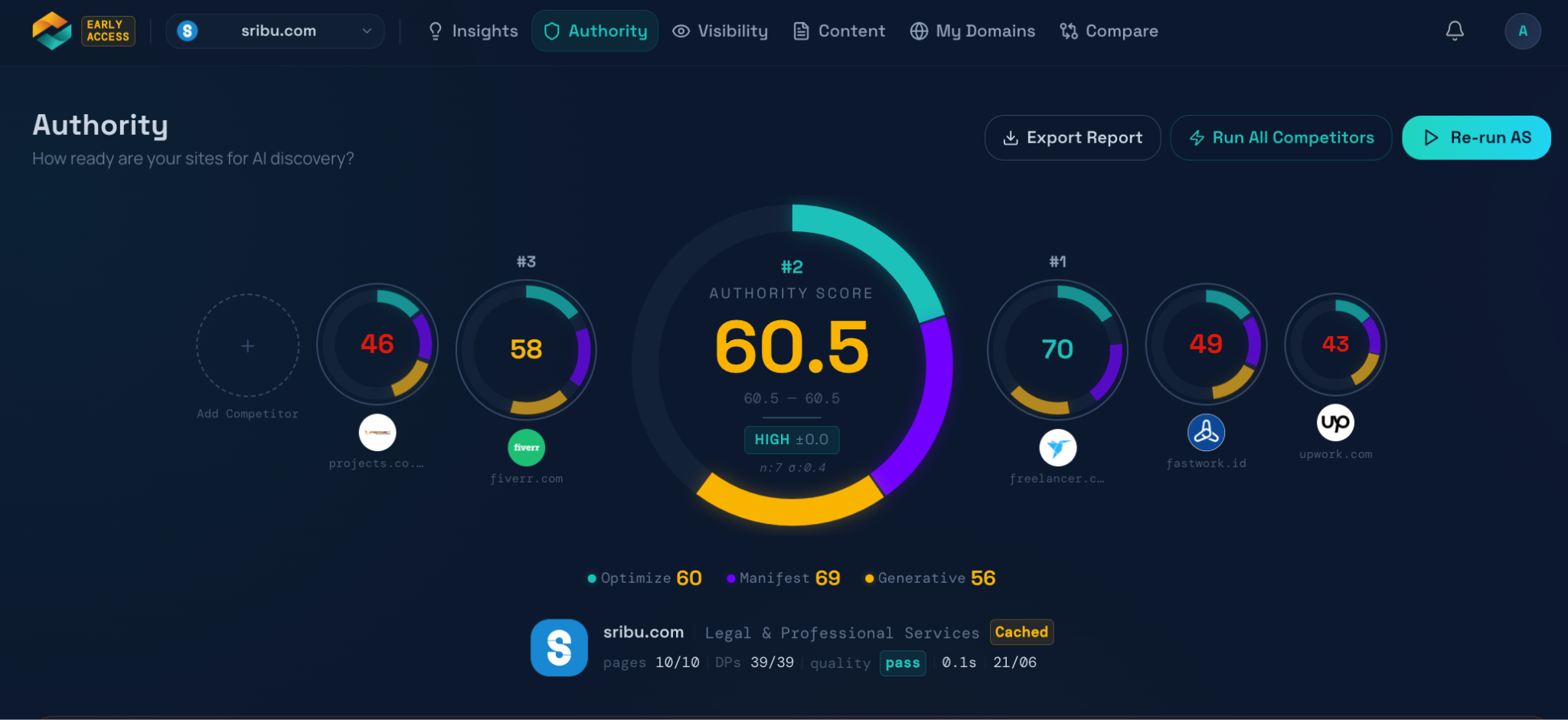Open the Insights tab
The image size is (1568, 720).
(x=473, y=31)
